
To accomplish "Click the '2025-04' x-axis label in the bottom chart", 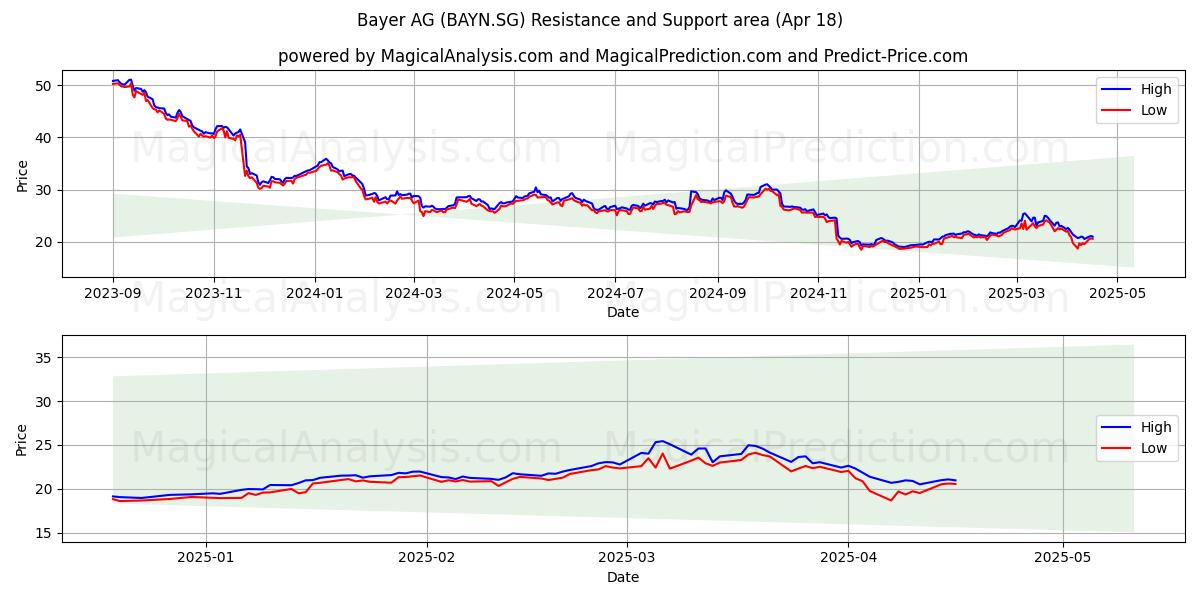I will pos(848,559).
